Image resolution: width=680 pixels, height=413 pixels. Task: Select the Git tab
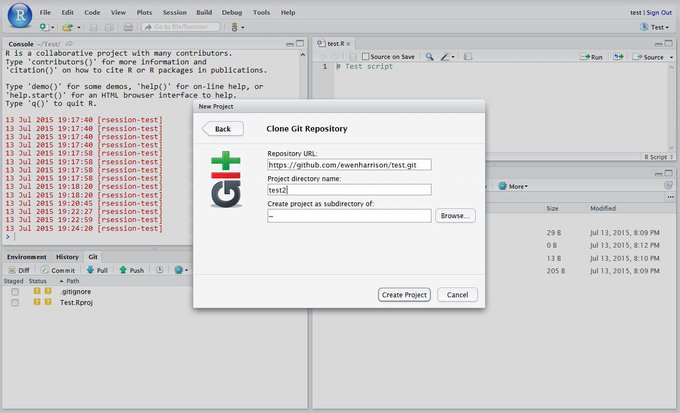pyautogui.click(x=93, y=257)
